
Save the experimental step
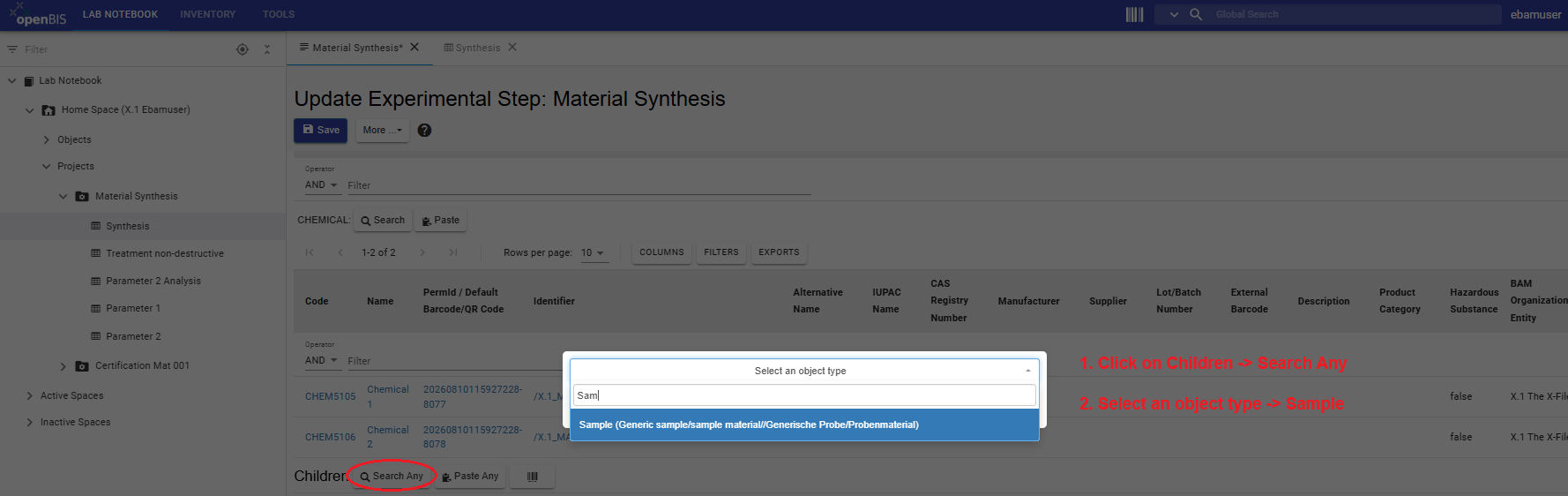[x=320, y=130]
